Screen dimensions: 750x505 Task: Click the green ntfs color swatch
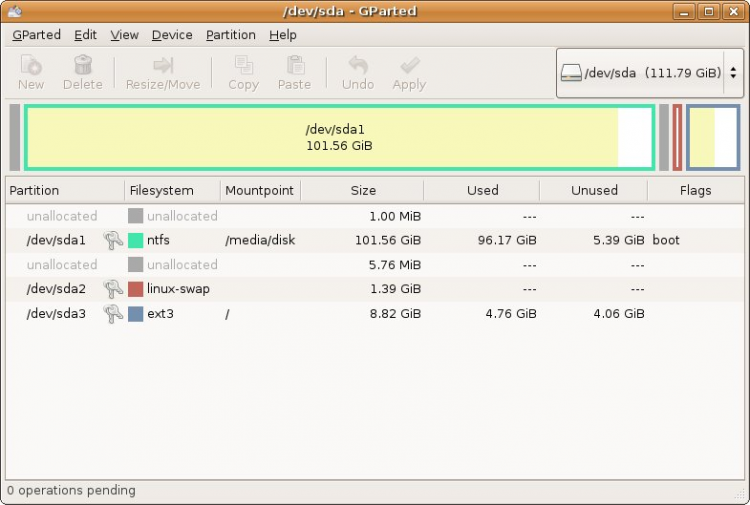[136, 240]
